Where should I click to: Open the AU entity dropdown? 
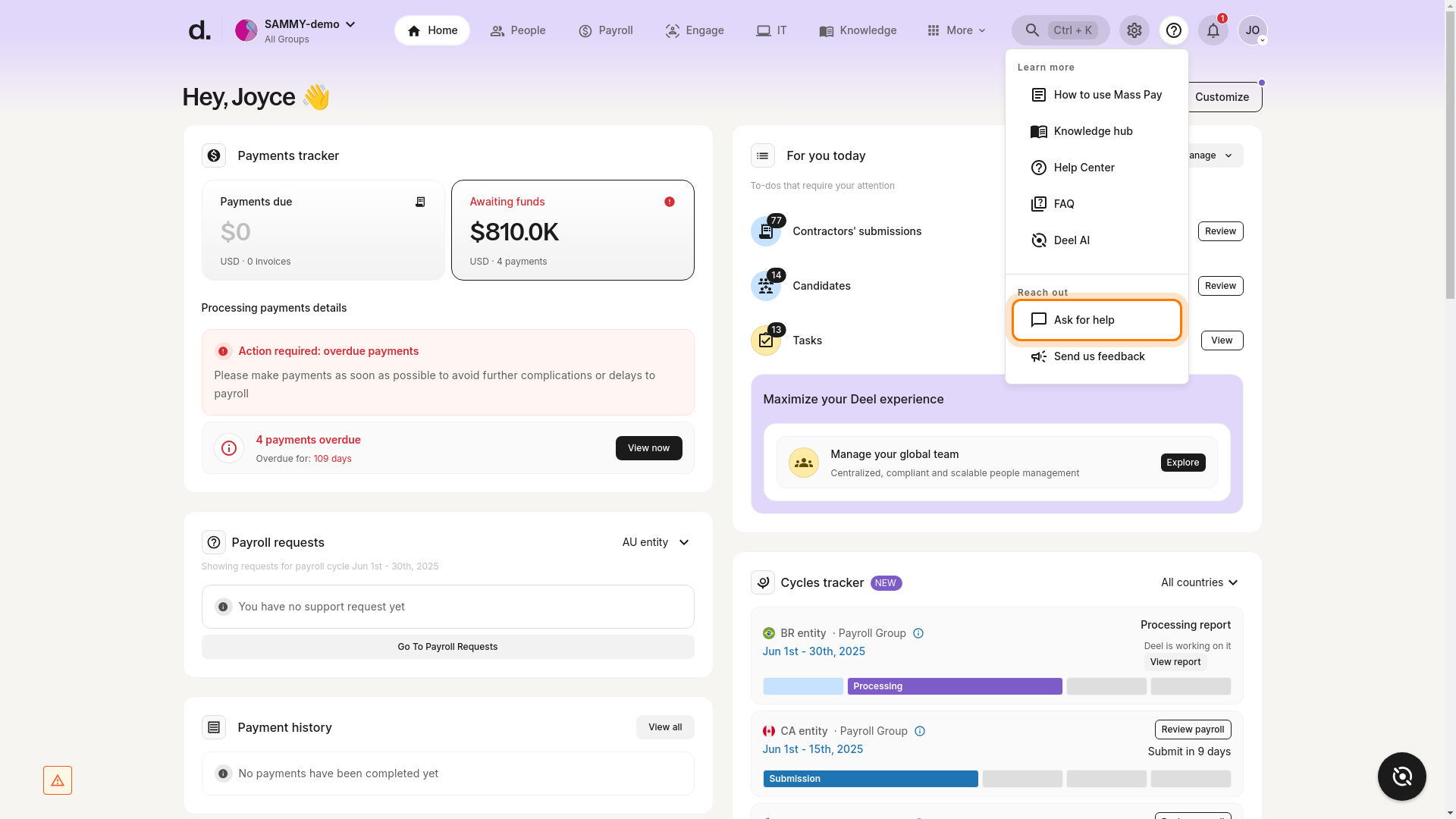point(656,542)
